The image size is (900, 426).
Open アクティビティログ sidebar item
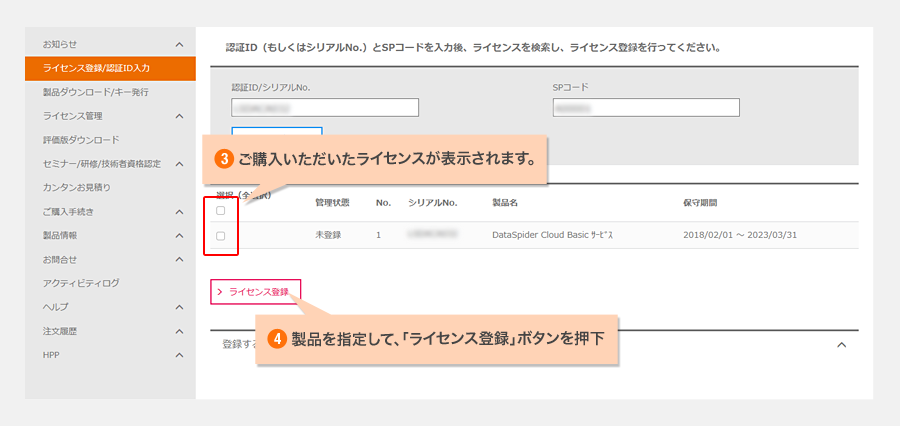[81, 283]
